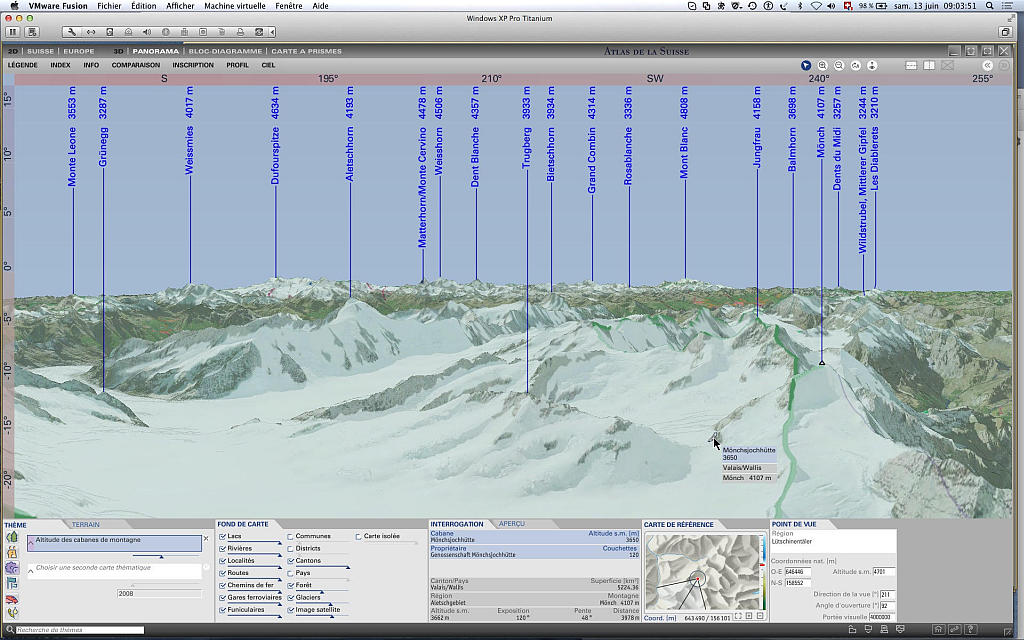Remove the Altitude des cabanes theme layer
Screen dimensions: 1024x640
(x=206, y=538)
